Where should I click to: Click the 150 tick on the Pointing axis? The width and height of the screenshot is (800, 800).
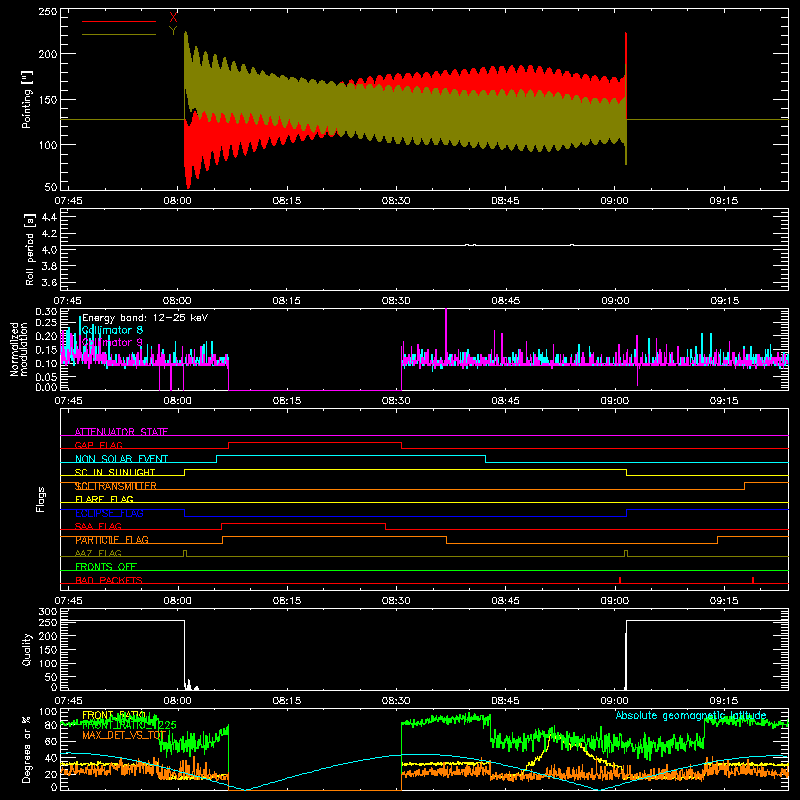pos(47,99)
